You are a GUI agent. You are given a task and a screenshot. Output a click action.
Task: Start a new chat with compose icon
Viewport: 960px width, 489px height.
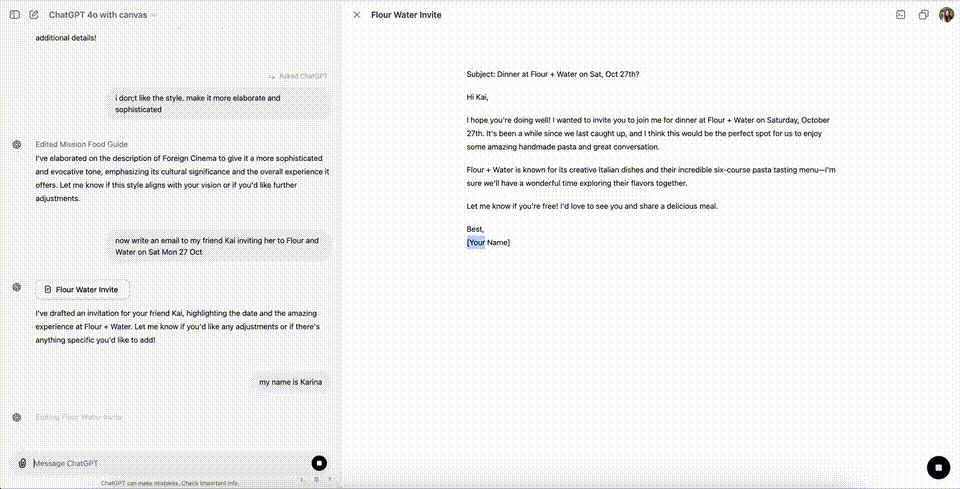click(34, 15)
